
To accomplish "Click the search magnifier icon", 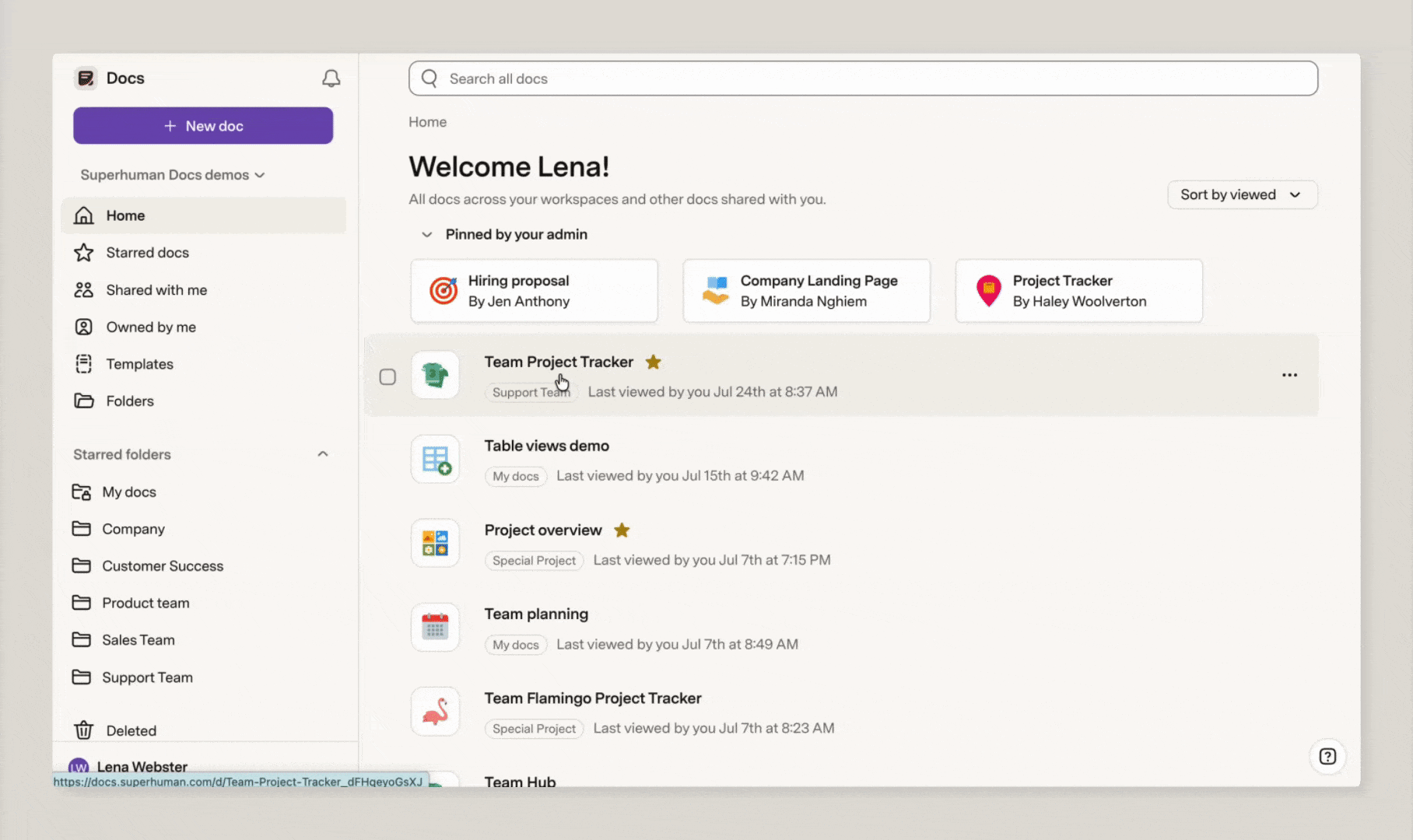I will (x=430, y=79).
